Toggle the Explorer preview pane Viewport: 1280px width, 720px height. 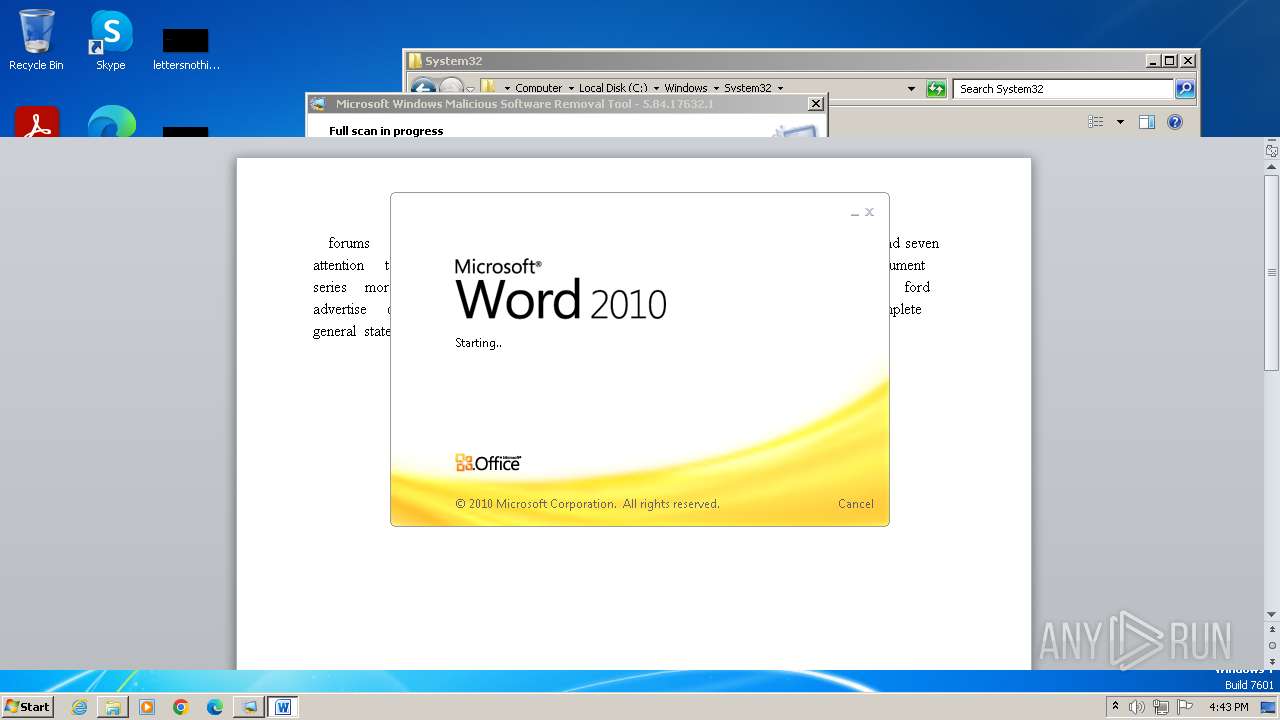[1147, 122]
